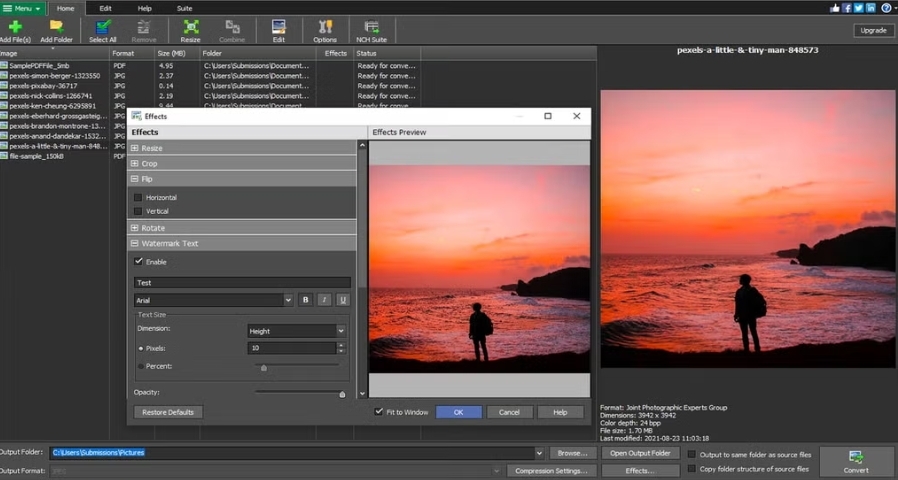Click the Output Folder path field
Screen dimensions: 898x480
pyautogui.click(x=292, y=453)
